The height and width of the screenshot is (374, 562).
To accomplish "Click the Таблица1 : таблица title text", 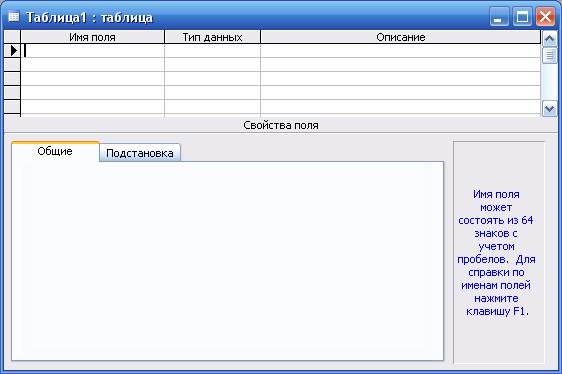I will click(x=90, y=17).
